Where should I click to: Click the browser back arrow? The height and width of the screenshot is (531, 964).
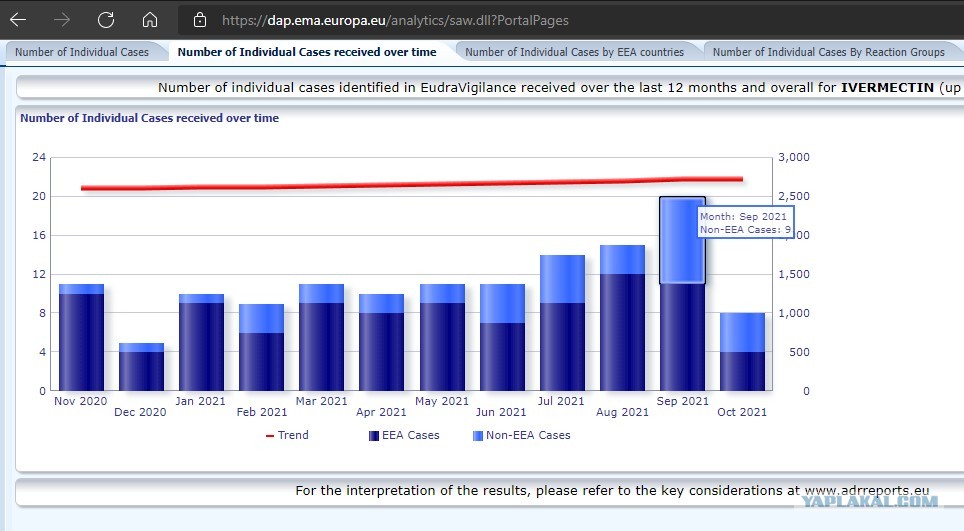18,20
